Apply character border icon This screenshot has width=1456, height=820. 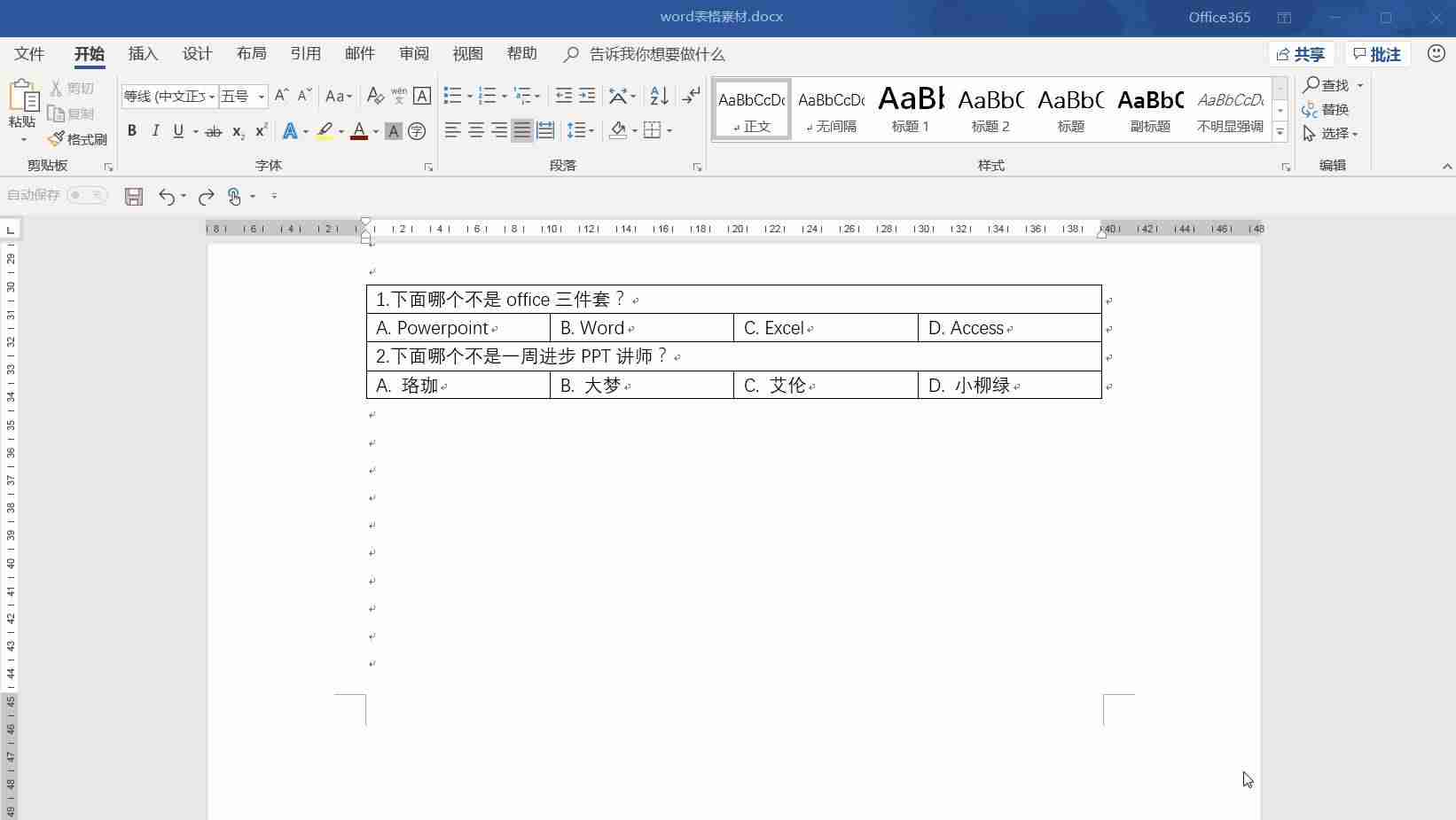(x=422, y=96)
